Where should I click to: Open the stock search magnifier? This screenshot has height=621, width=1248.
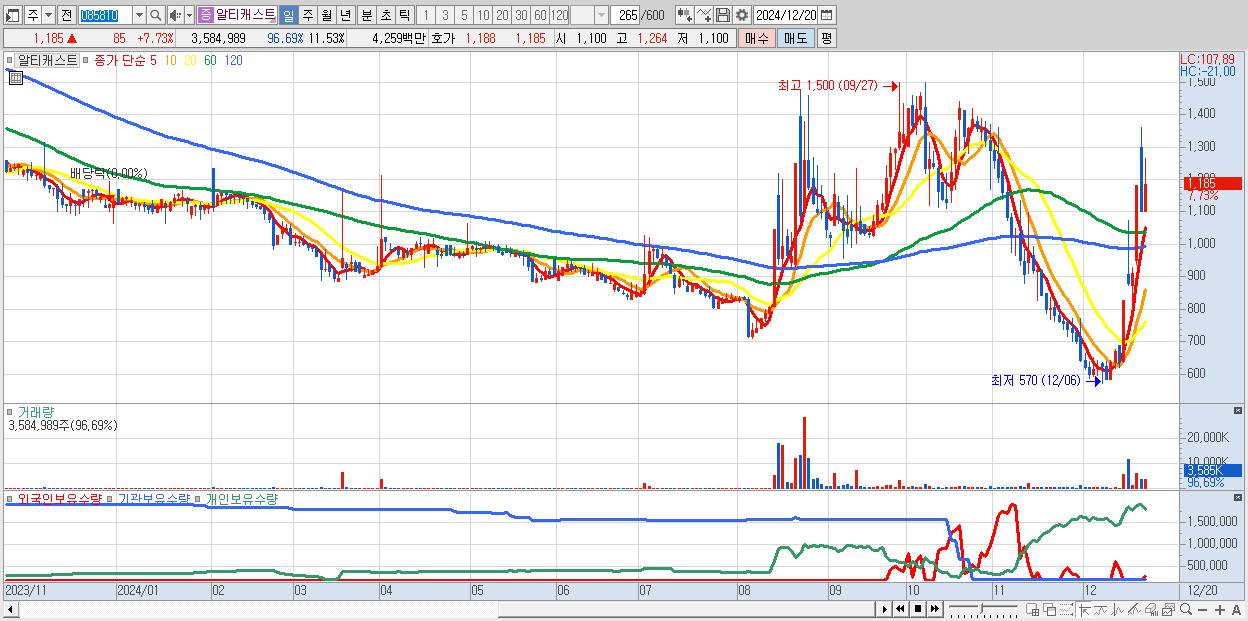click(x=156, y=15)
